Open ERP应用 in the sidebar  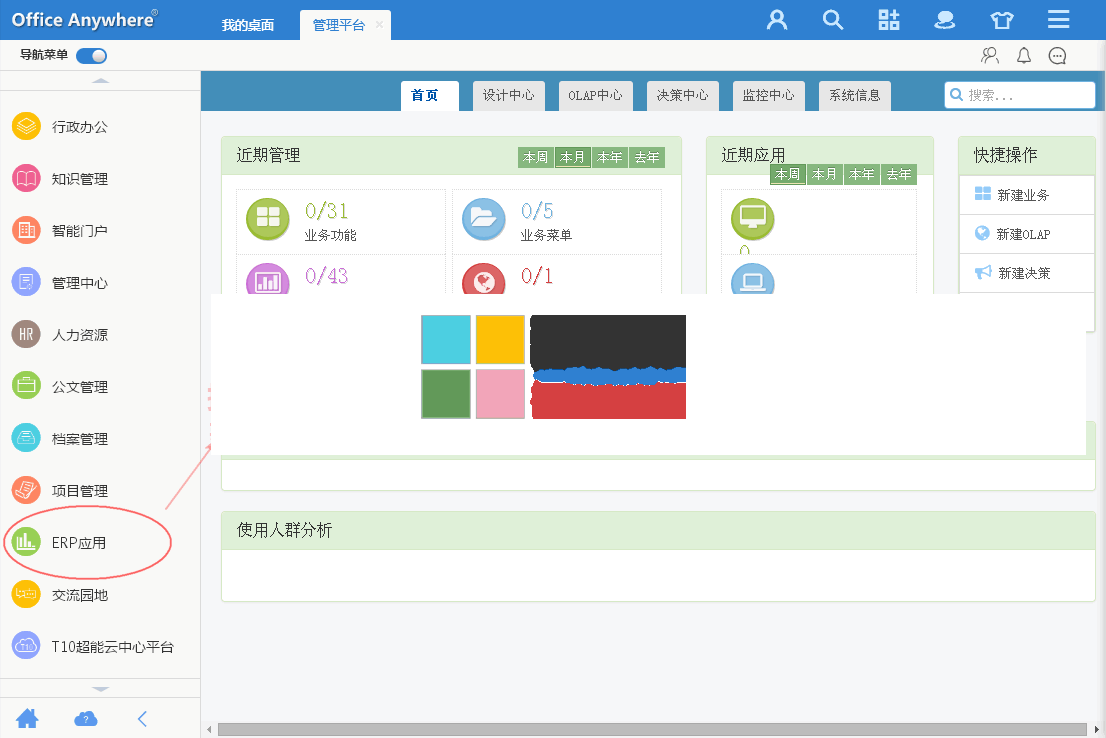click(78, 543)
